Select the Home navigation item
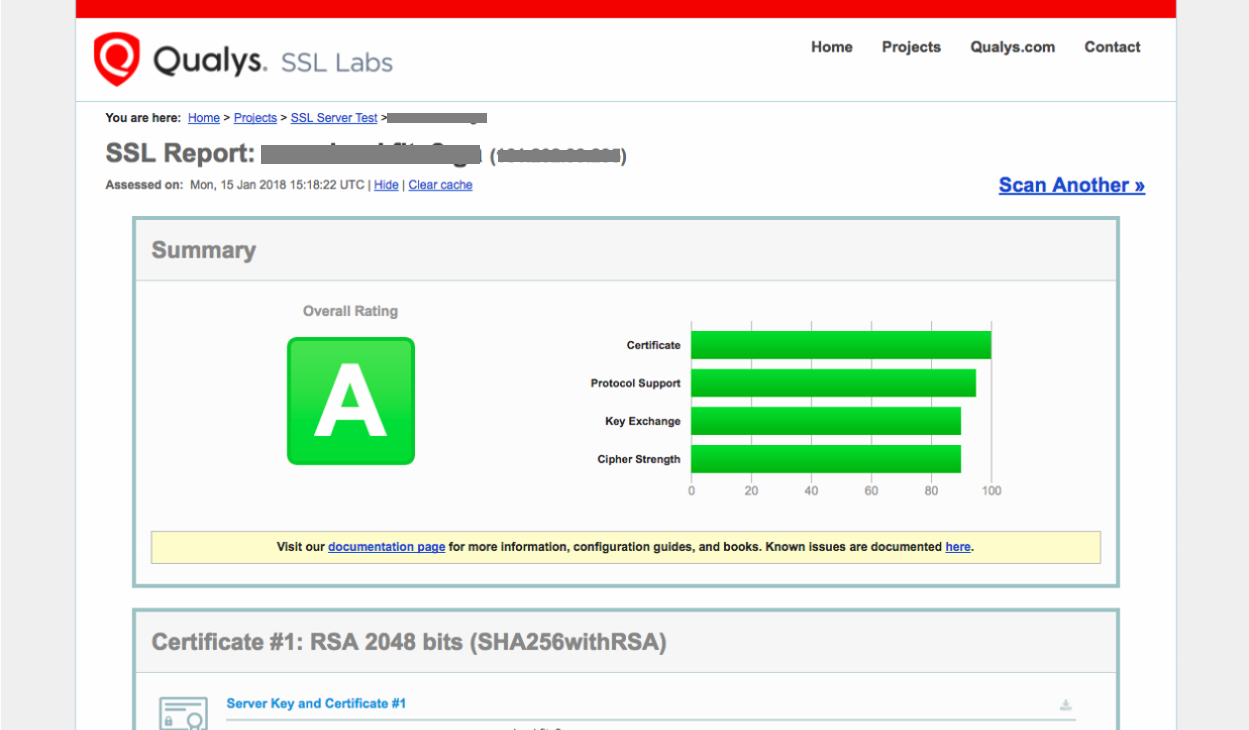The width and height of the screenshot is (1249, 730). click(x=831, y=47)
